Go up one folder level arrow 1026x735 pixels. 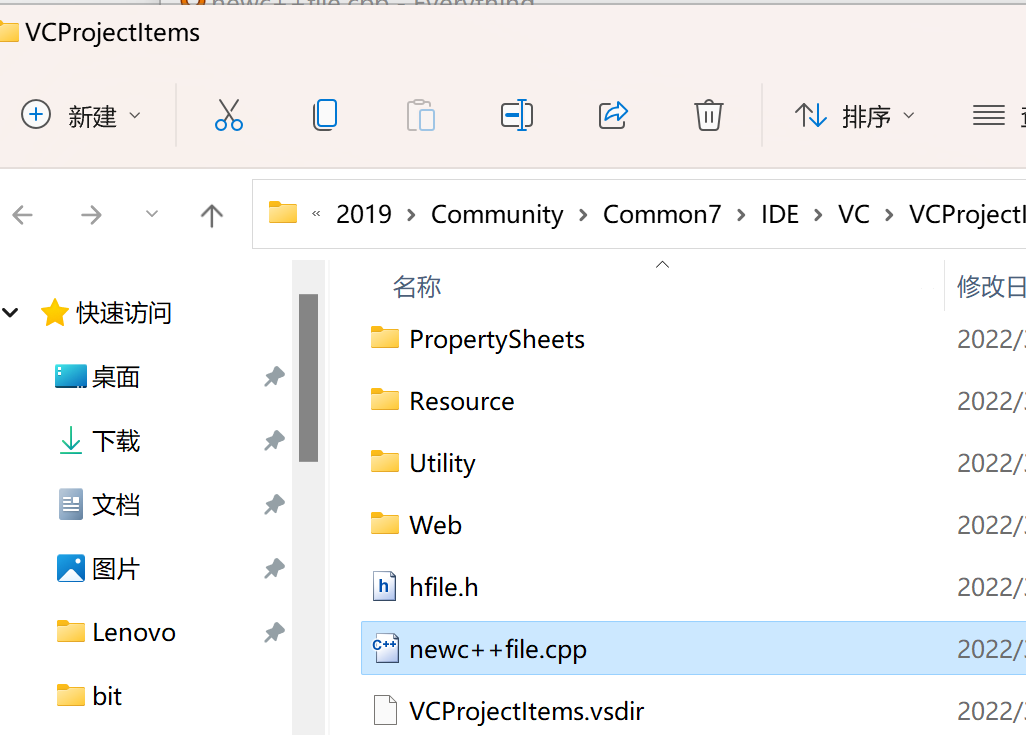211,215
